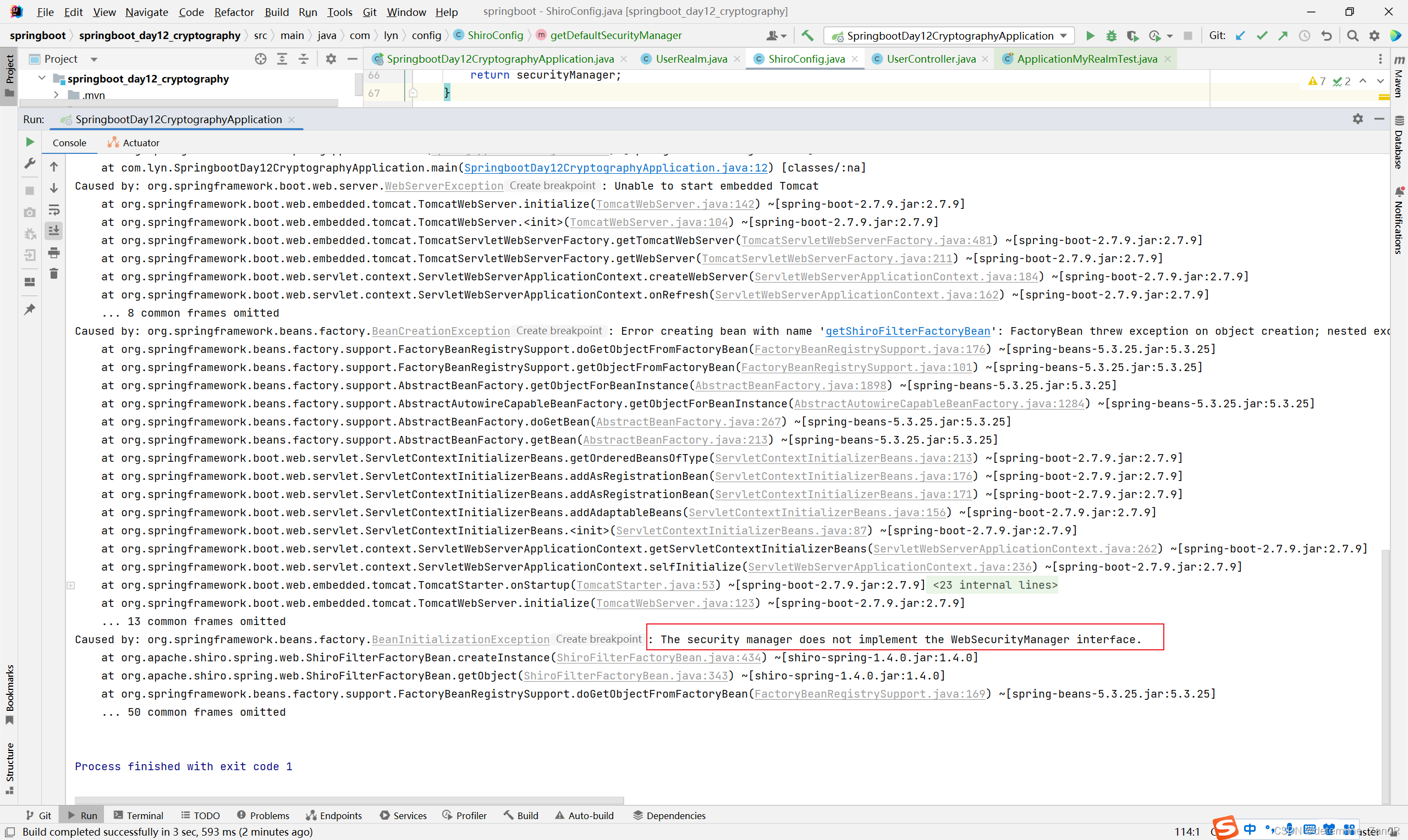Stop the application with the stop square
Viewport: 1408px width, 840px height.
[1187, 35]
